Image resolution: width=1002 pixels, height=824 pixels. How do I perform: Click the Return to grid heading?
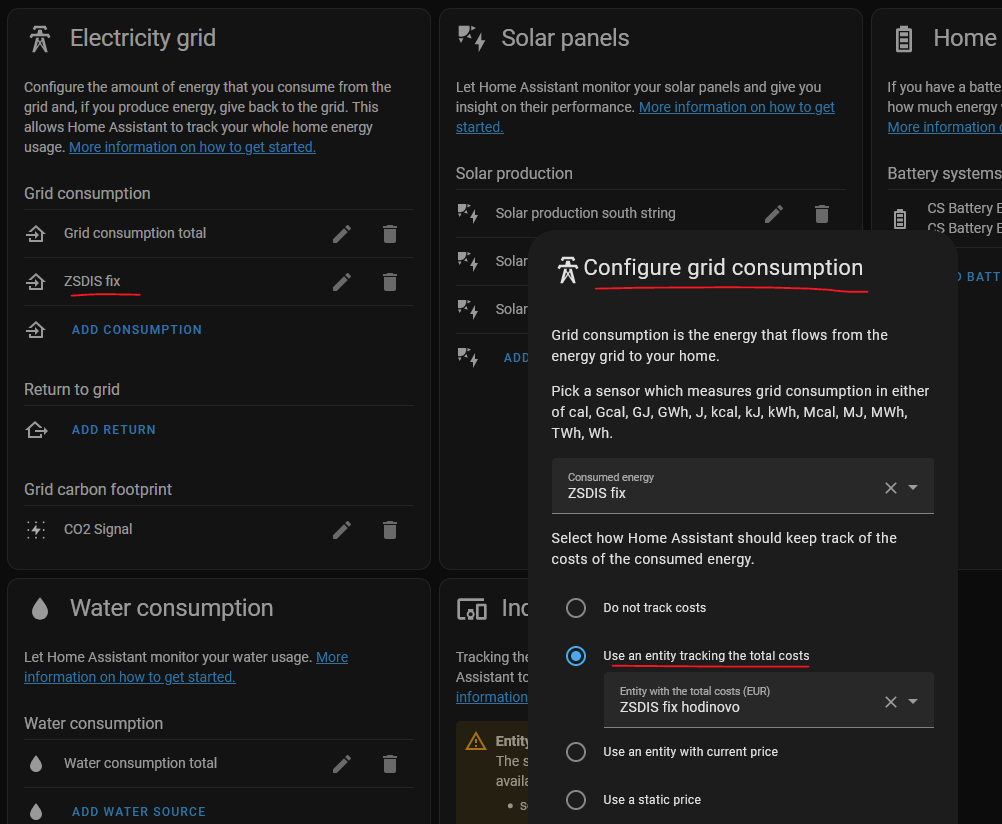72,389
